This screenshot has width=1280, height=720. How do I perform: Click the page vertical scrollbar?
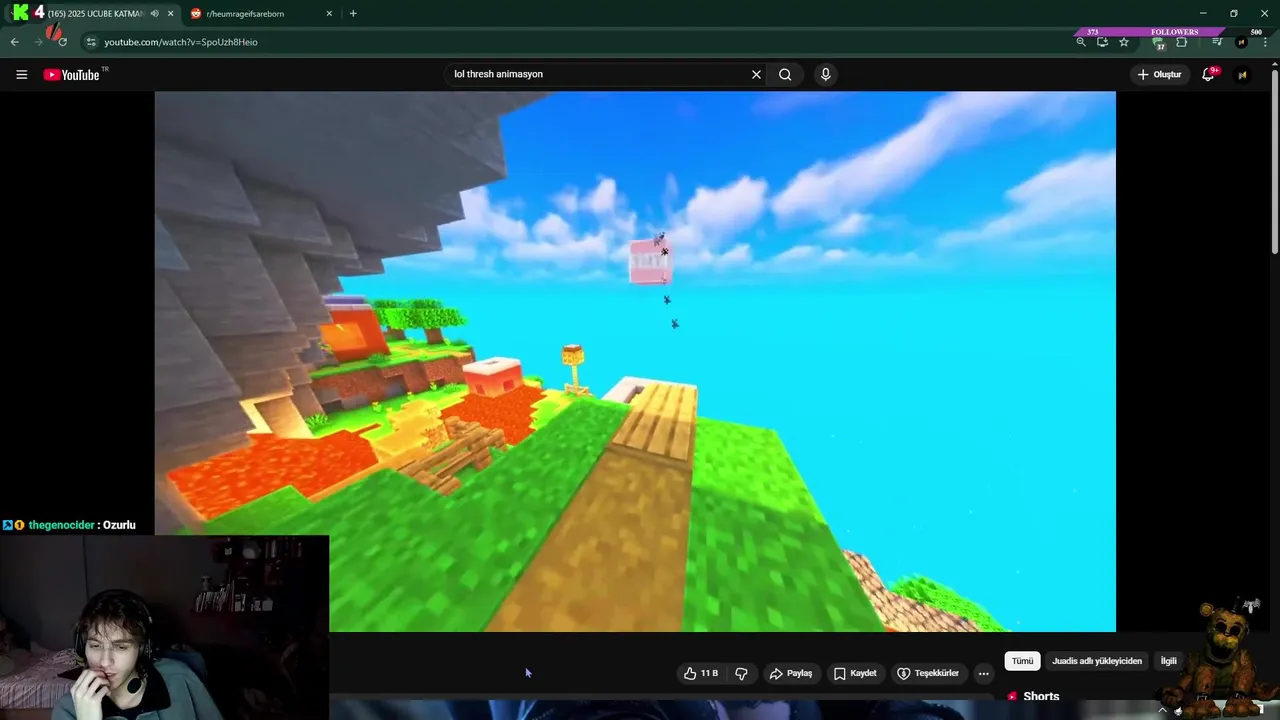pyautogui.click(x=1274, y=160)
